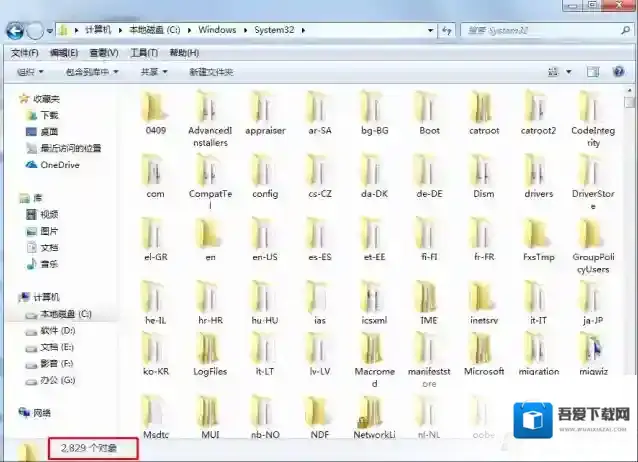Open the 工具(T) menu
The image size is (638, 462).
pyautogui.click(x=144, y=53)
